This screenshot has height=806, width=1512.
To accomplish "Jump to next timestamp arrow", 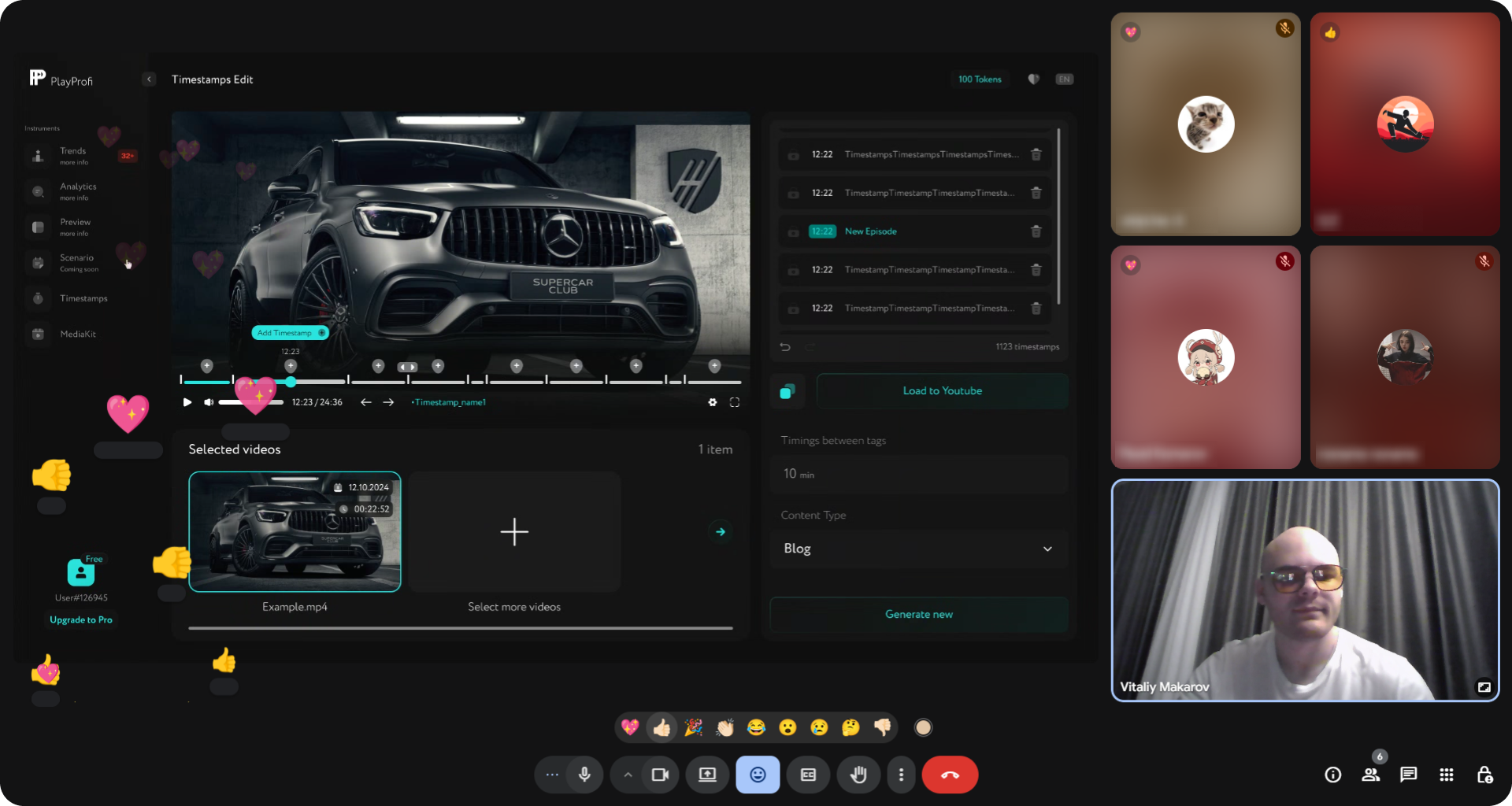I will (x=388, y=402).
